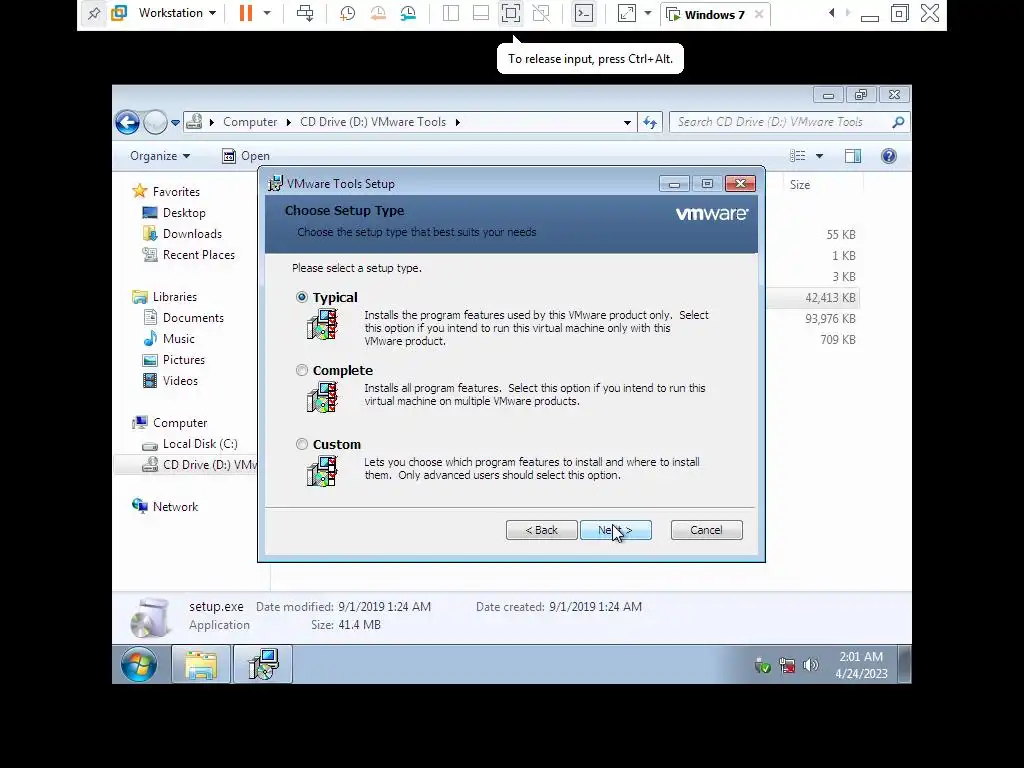Click network status tray icon
Image resolution: width=1024 pixels, height=768 pixels.
[787, 665]
